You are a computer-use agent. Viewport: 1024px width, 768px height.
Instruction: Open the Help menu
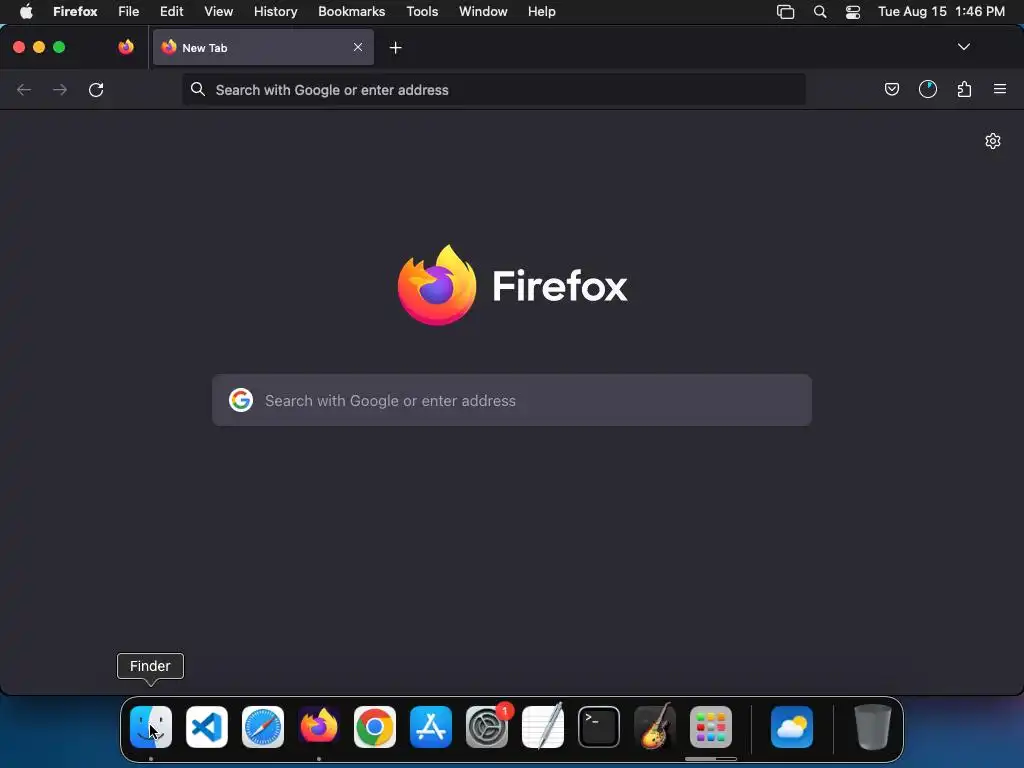pyautogui.click(x=541, y=12)
